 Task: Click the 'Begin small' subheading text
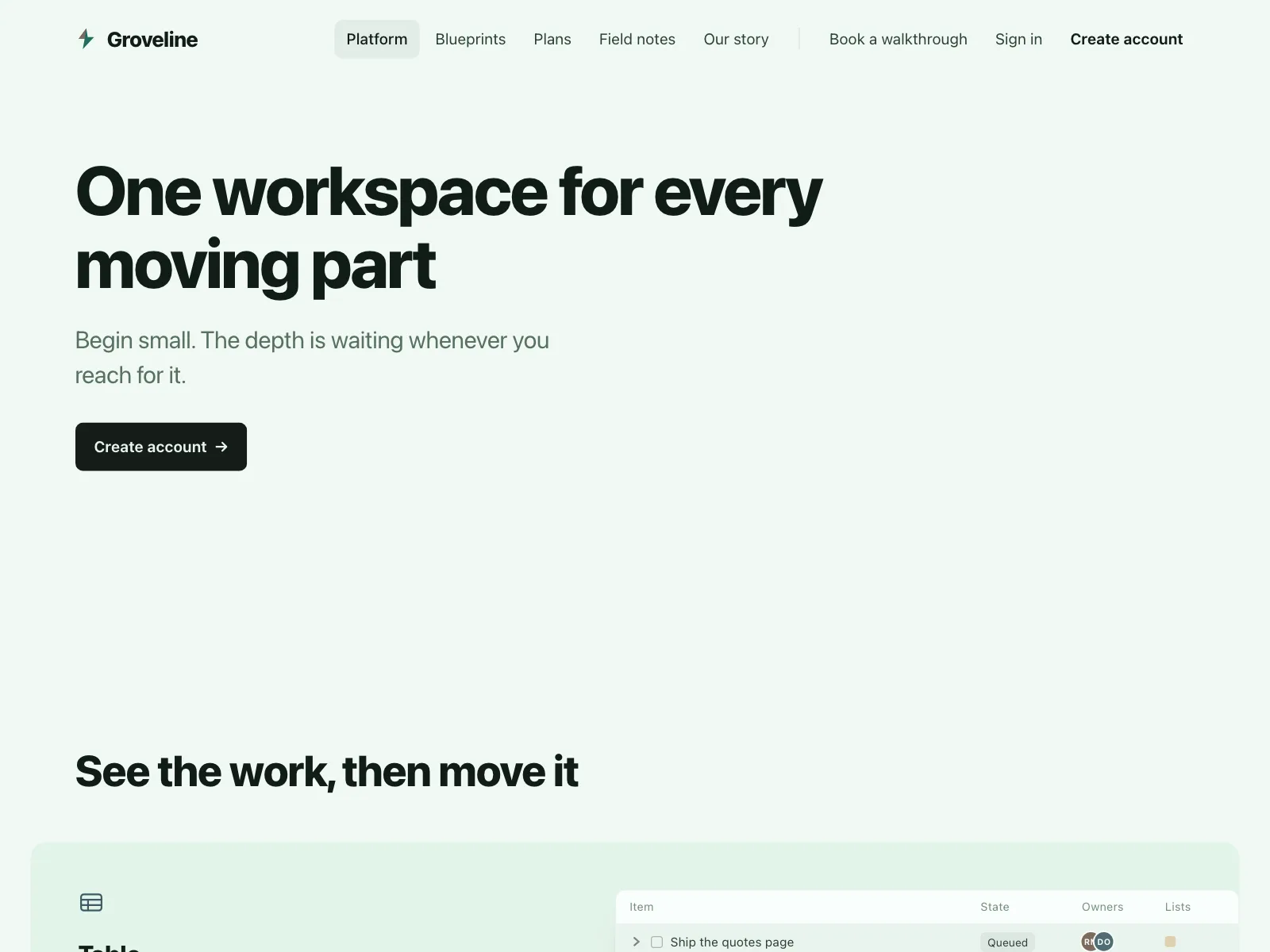click(312, 357)
